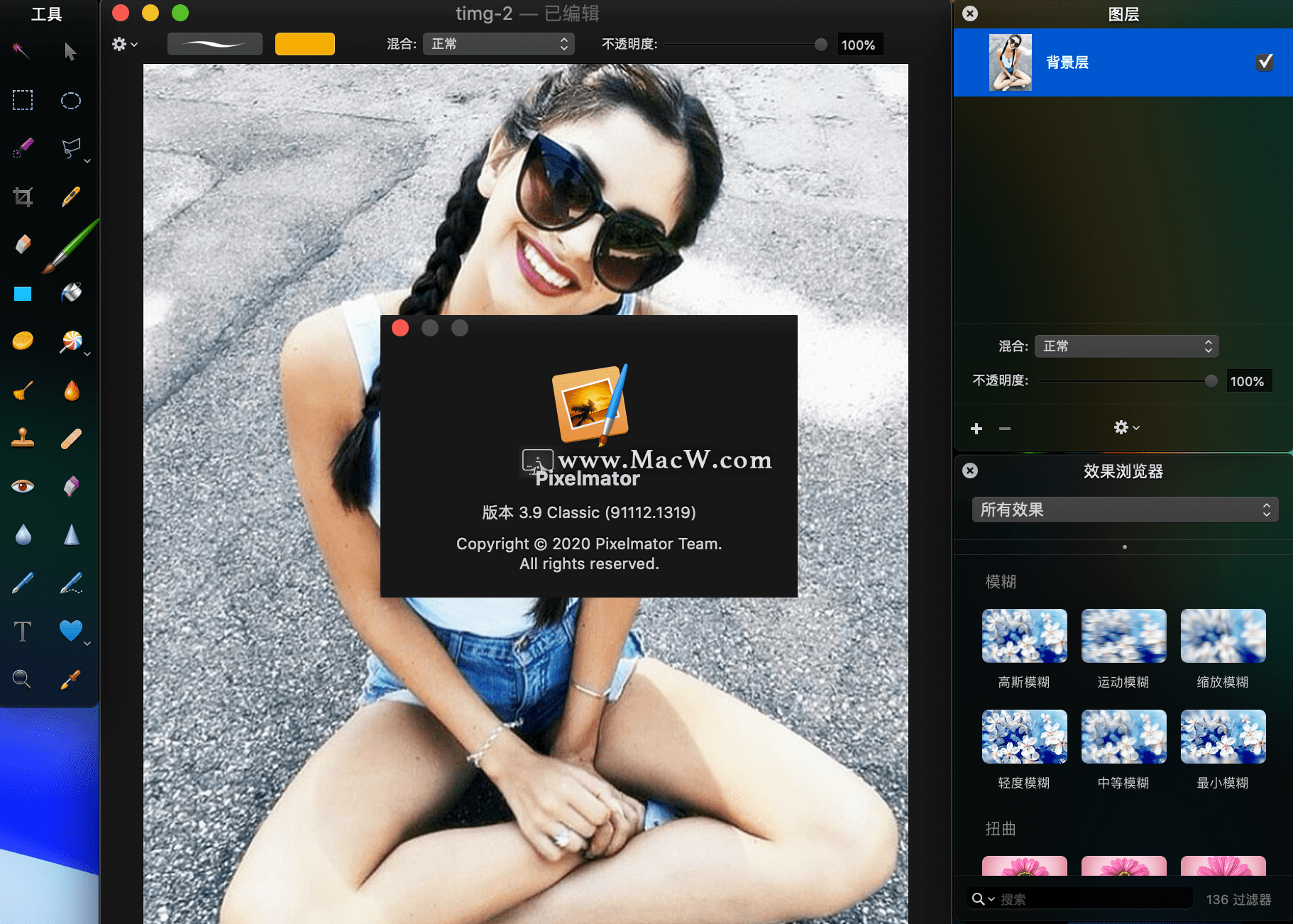Select the Red Eye removal tool

22,485
